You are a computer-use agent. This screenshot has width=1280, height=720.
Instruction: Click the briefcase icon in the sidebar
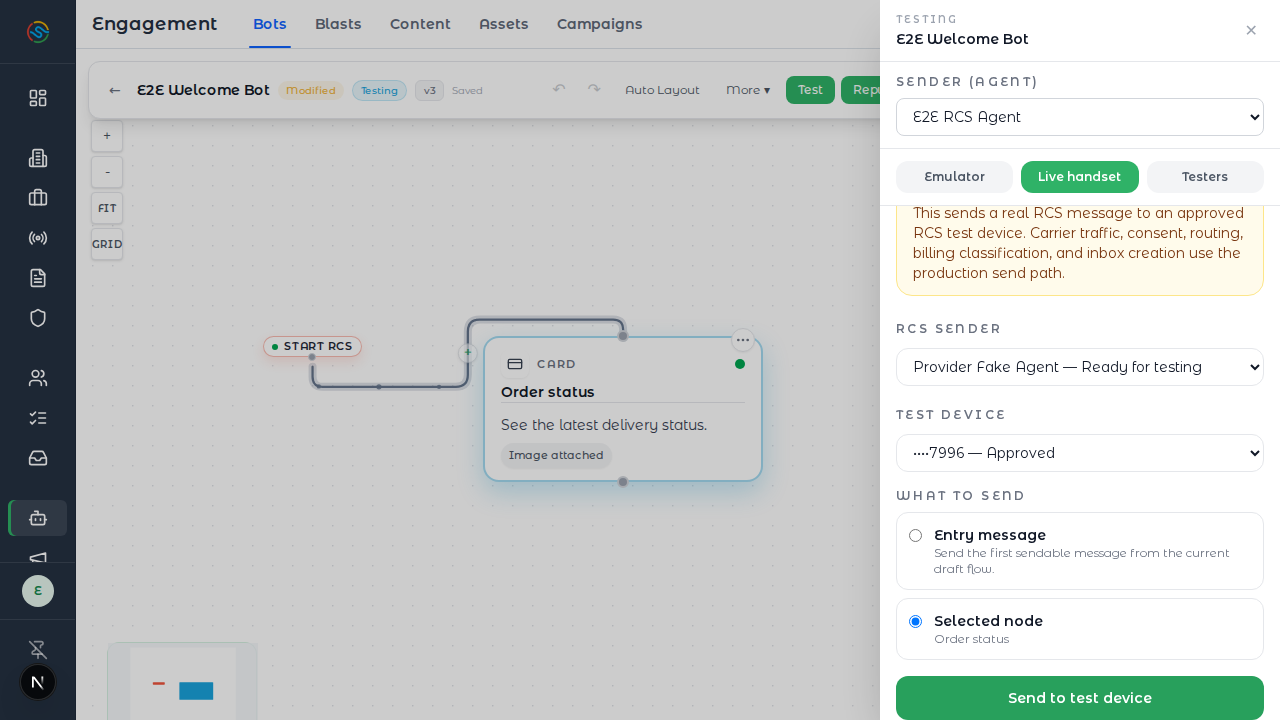point(38,198)
